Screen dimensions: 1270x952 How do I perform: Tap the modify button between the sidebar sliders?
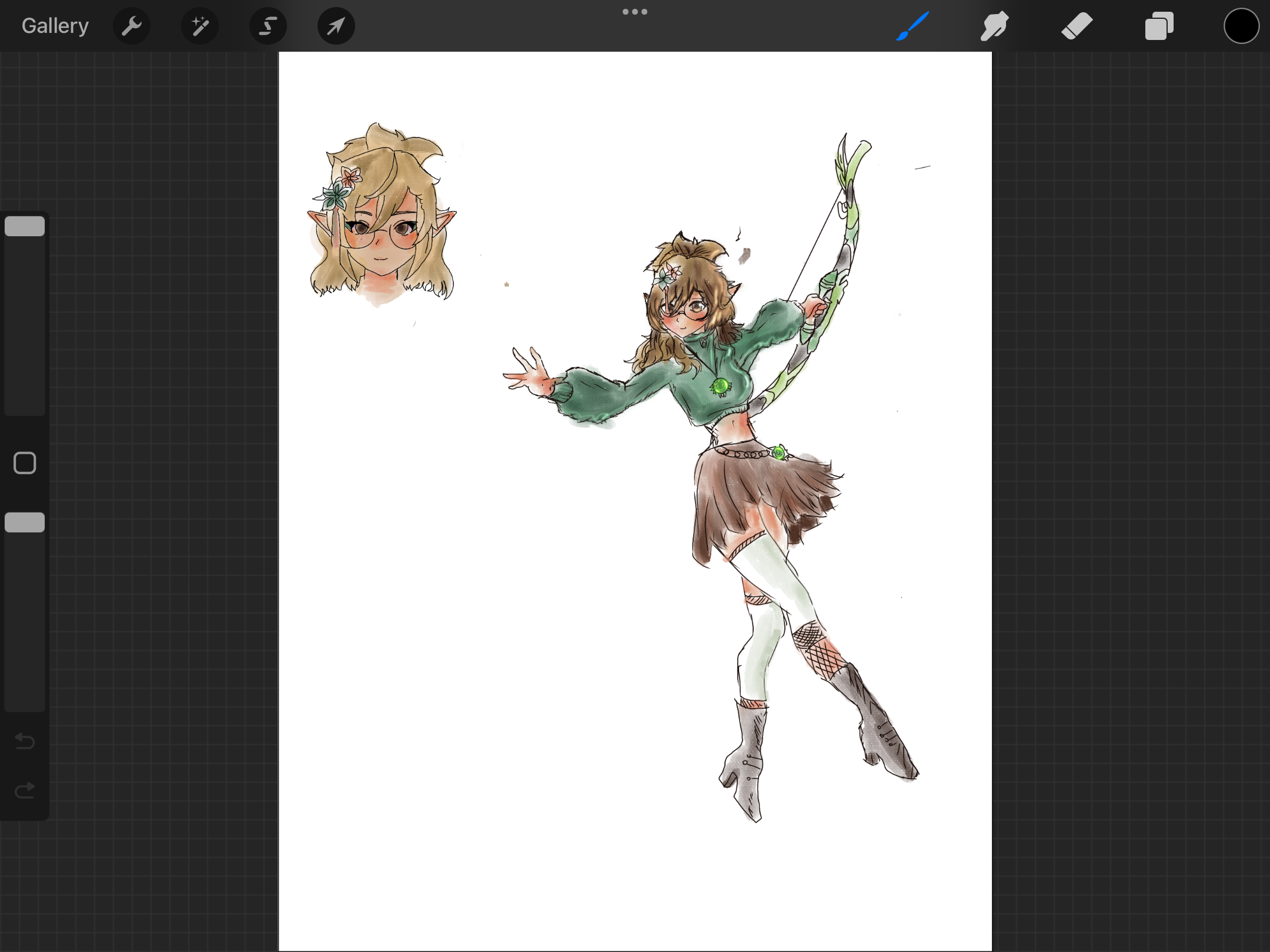point(24,462)
